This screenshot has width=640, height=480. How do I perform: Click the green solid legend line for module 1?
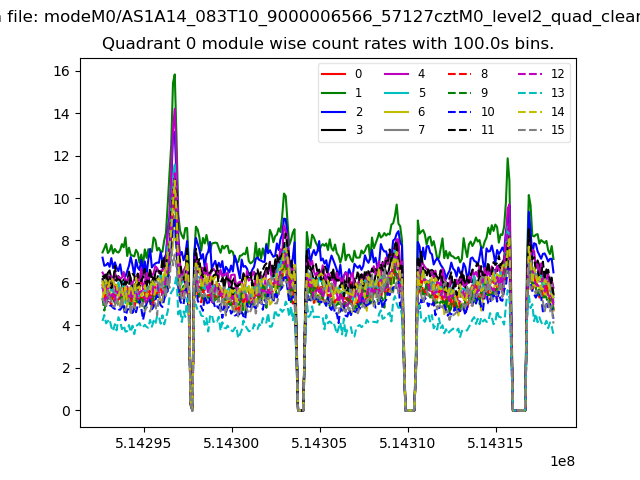pos(335,93)
